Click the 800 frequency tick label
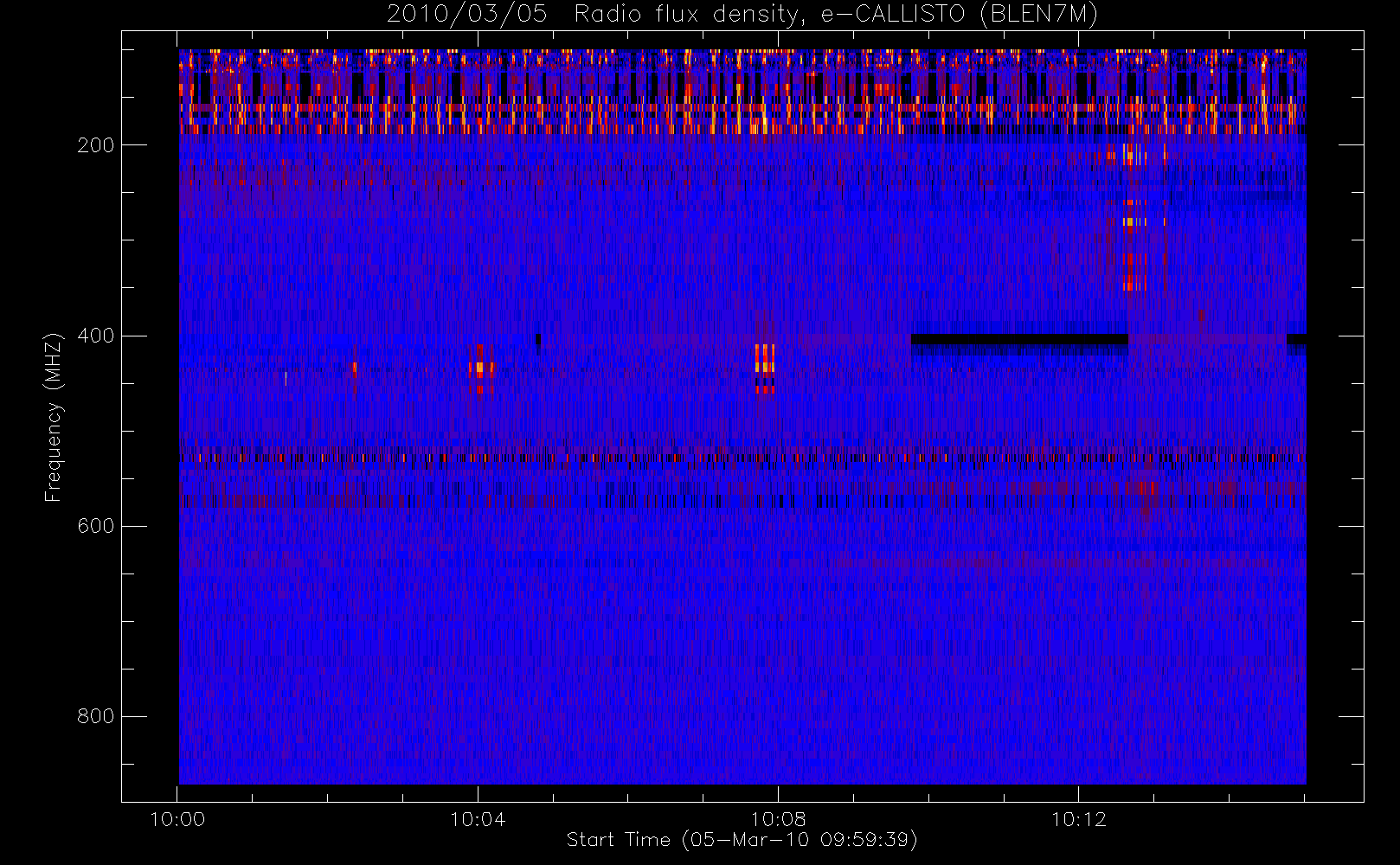The width and height of the screenshot is (1400, 865). coord(95,716)
